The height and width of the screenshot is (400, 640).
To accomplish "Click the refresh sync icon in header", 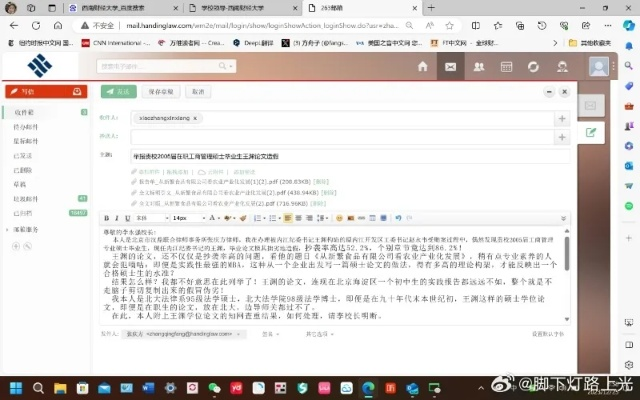I will [533, 67].
